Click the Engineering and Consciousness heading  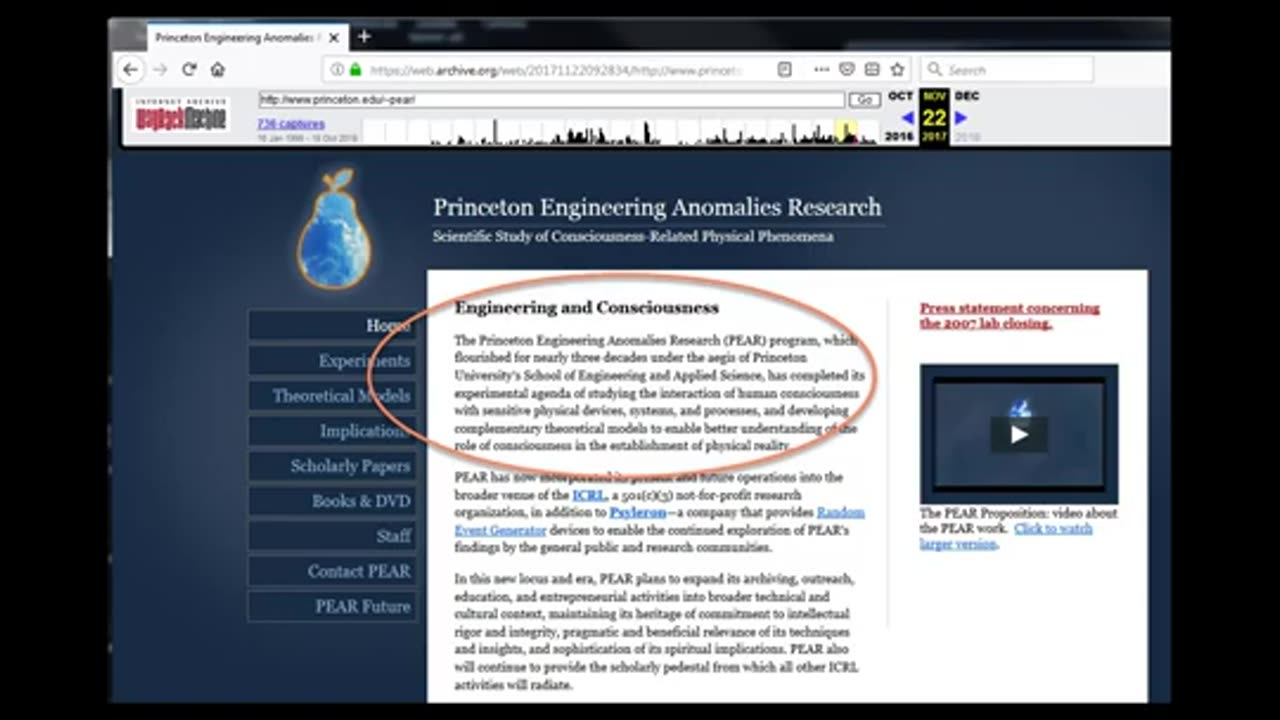coord(587,308)
